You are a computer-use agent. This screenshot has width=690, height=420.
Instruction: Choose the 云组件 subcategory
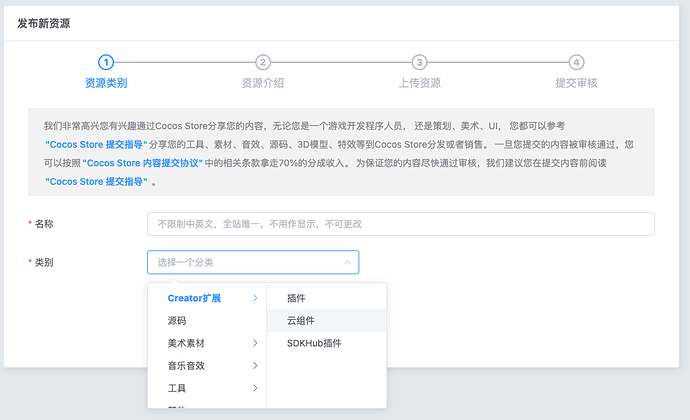click(327, 321)
